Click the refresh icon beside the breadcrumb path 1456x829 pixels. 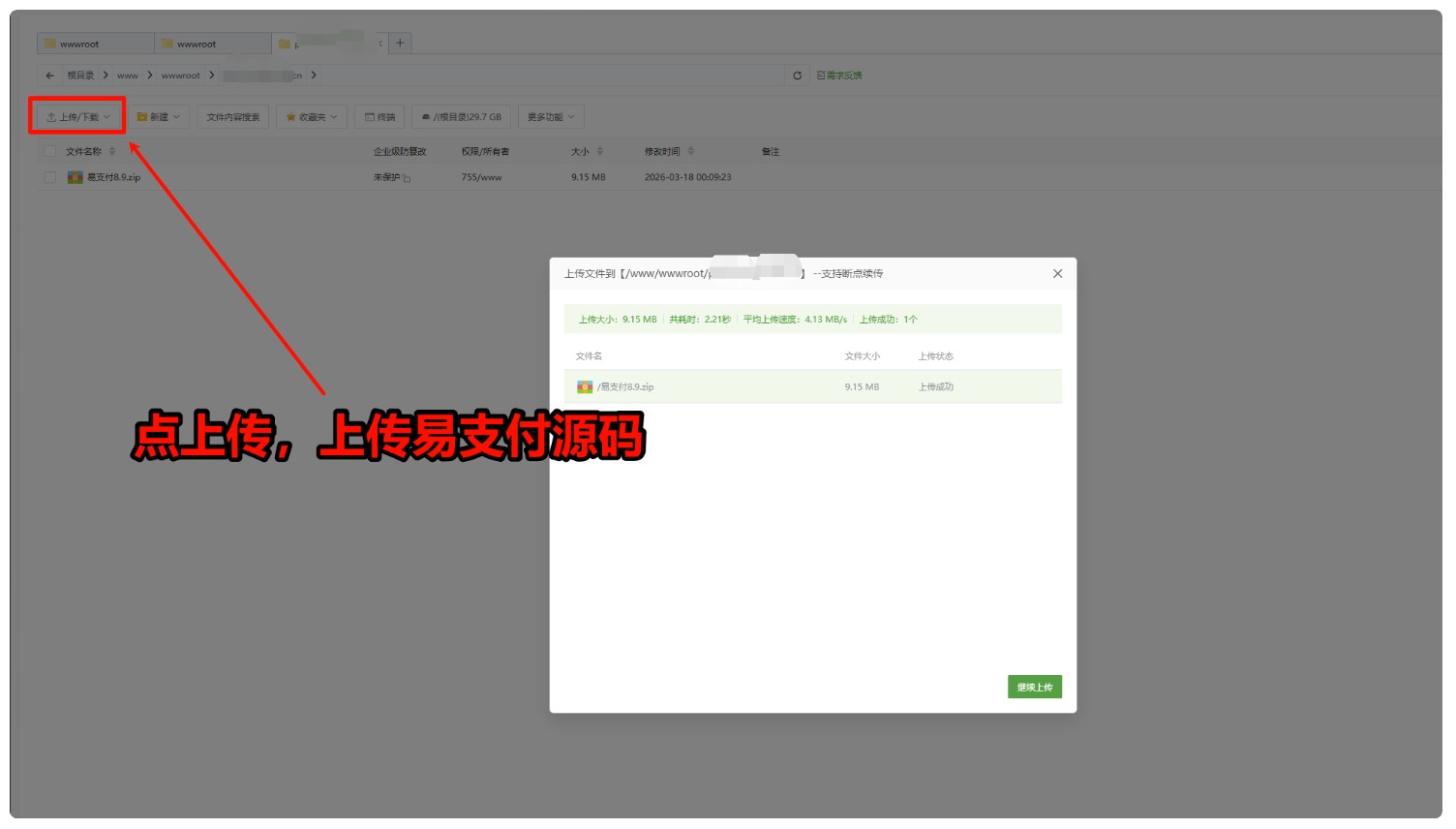pos(797,75)
